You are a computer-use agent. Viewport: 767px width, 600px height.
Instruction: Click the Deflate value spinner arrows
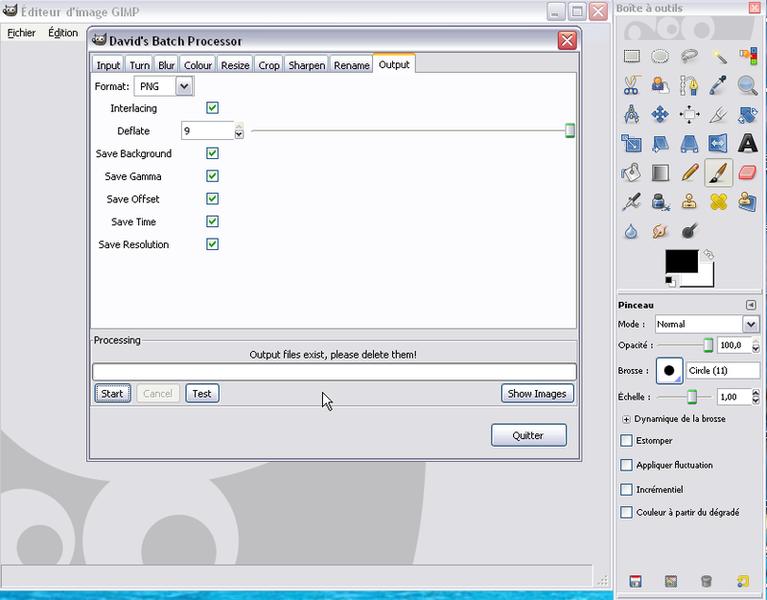[239, 131]
